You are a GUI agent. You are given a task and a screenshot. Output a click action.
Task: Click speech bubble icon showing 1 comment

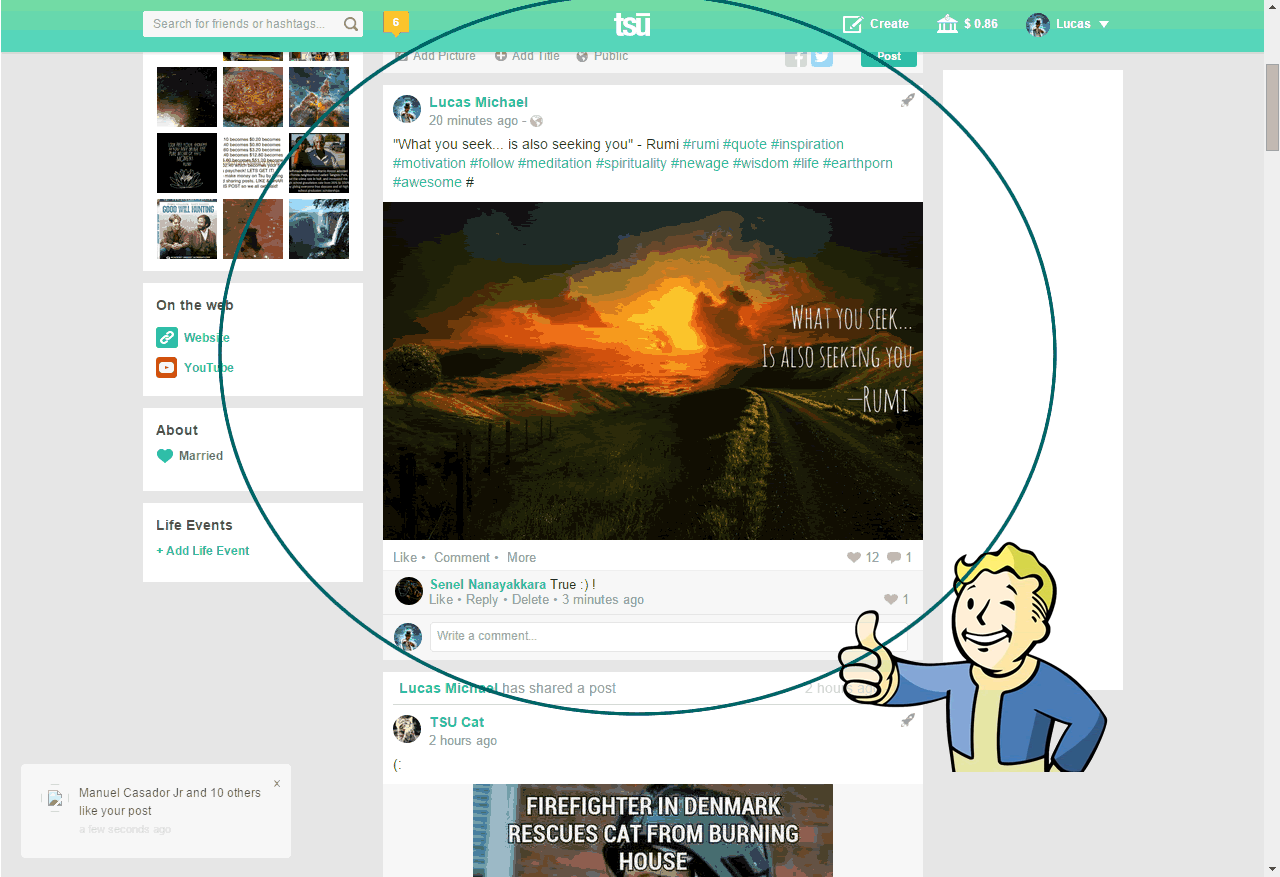click(894, 558)
